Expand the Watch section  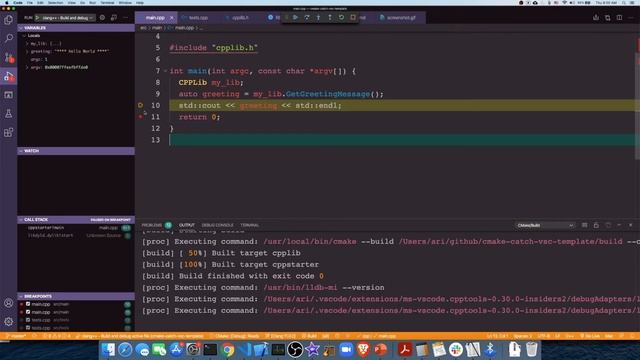point(76,151)
